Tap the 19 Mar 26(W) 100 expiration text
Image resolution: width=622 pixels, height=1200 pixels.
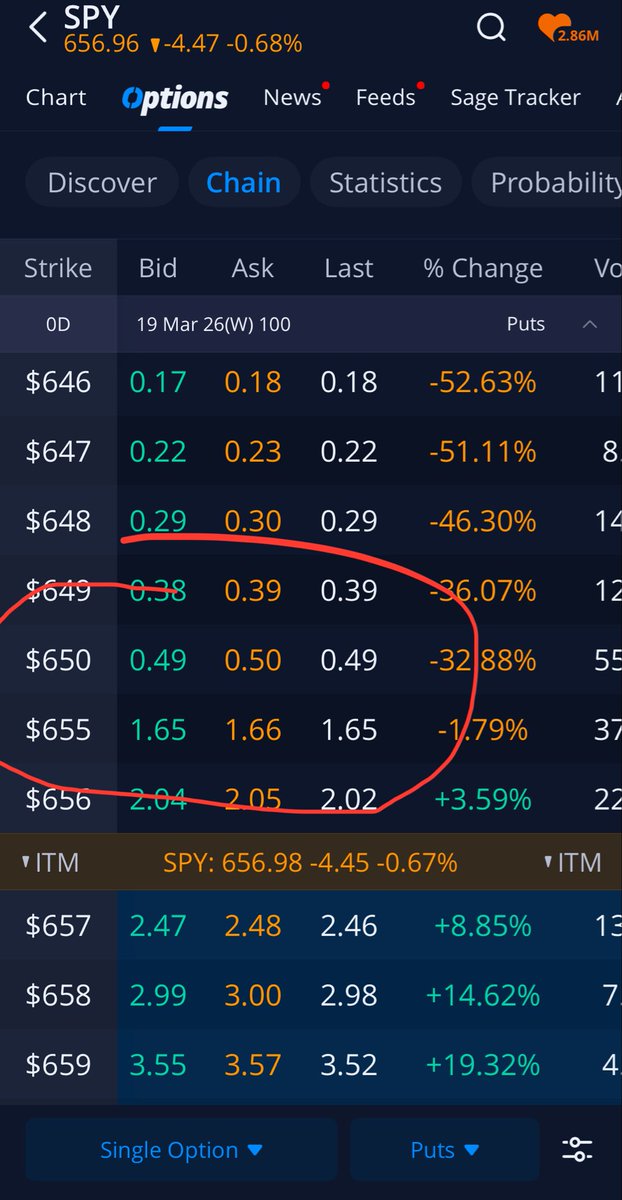tap(214, 324)
